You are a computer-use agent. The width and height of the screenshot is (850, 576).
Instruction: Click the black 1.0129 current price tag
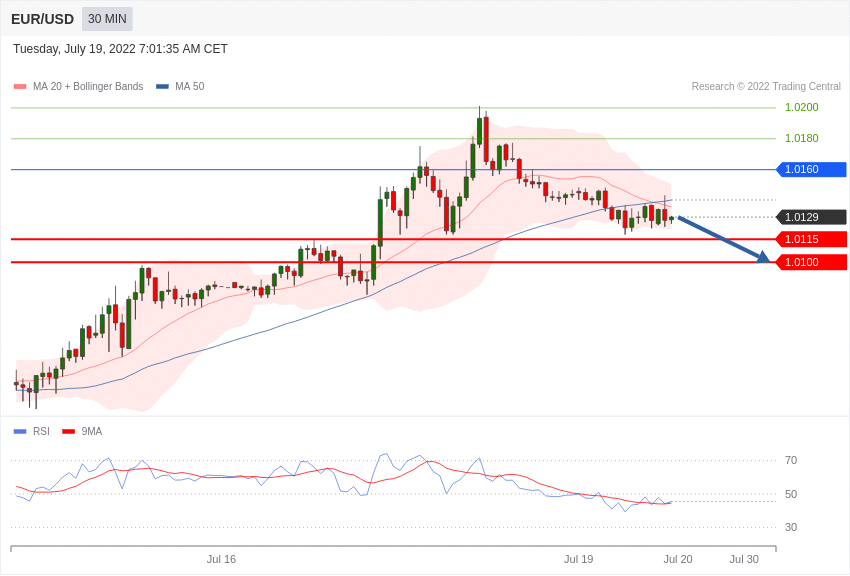(x=812, y=217)
